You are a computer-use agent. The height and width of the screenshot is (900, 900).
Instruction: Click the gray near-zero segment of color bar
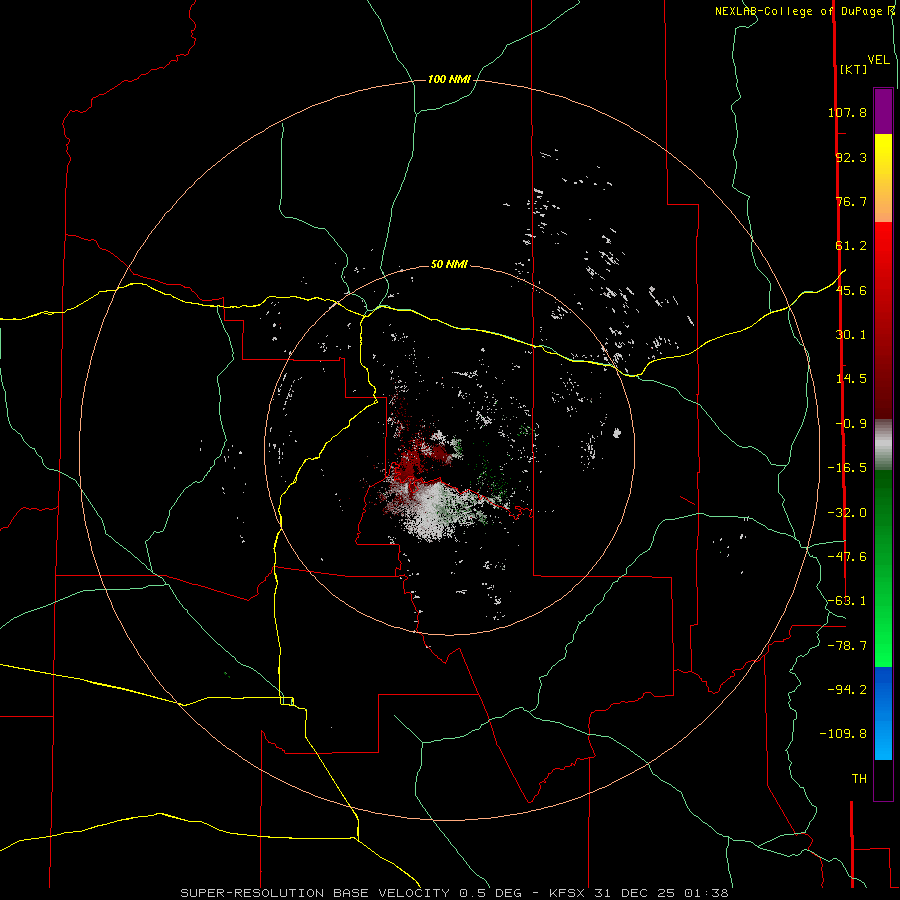click(x=883, y=443)
